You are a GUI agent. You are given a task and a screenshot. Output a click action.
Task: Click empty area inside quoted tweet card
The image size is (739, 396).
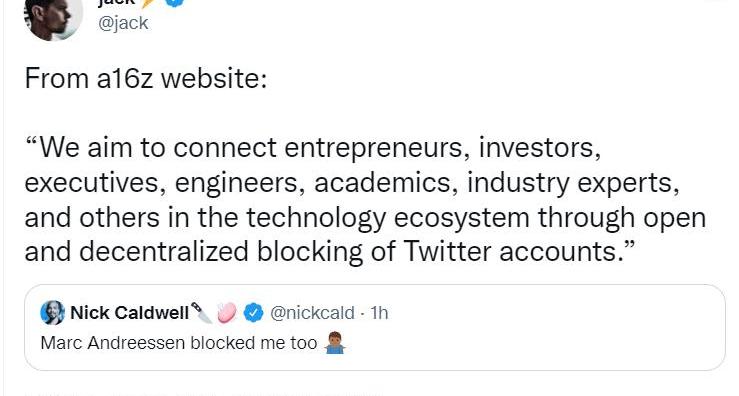point(542,342)
